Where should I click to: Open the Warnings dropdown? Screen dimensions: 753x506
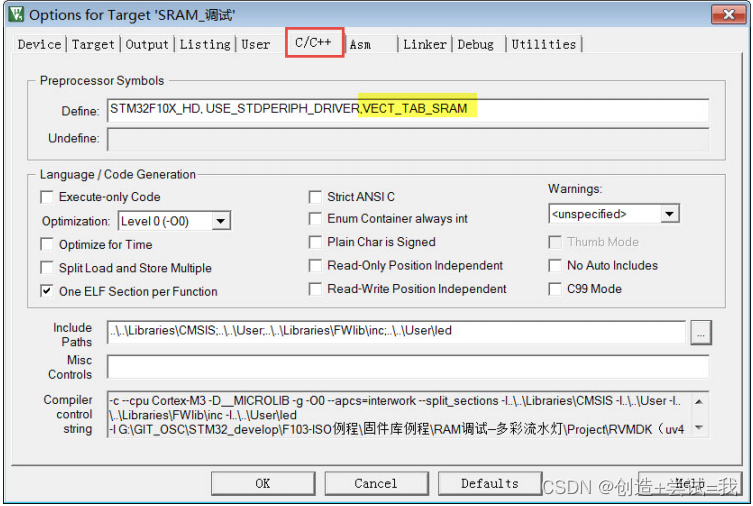tap(669, 214)
